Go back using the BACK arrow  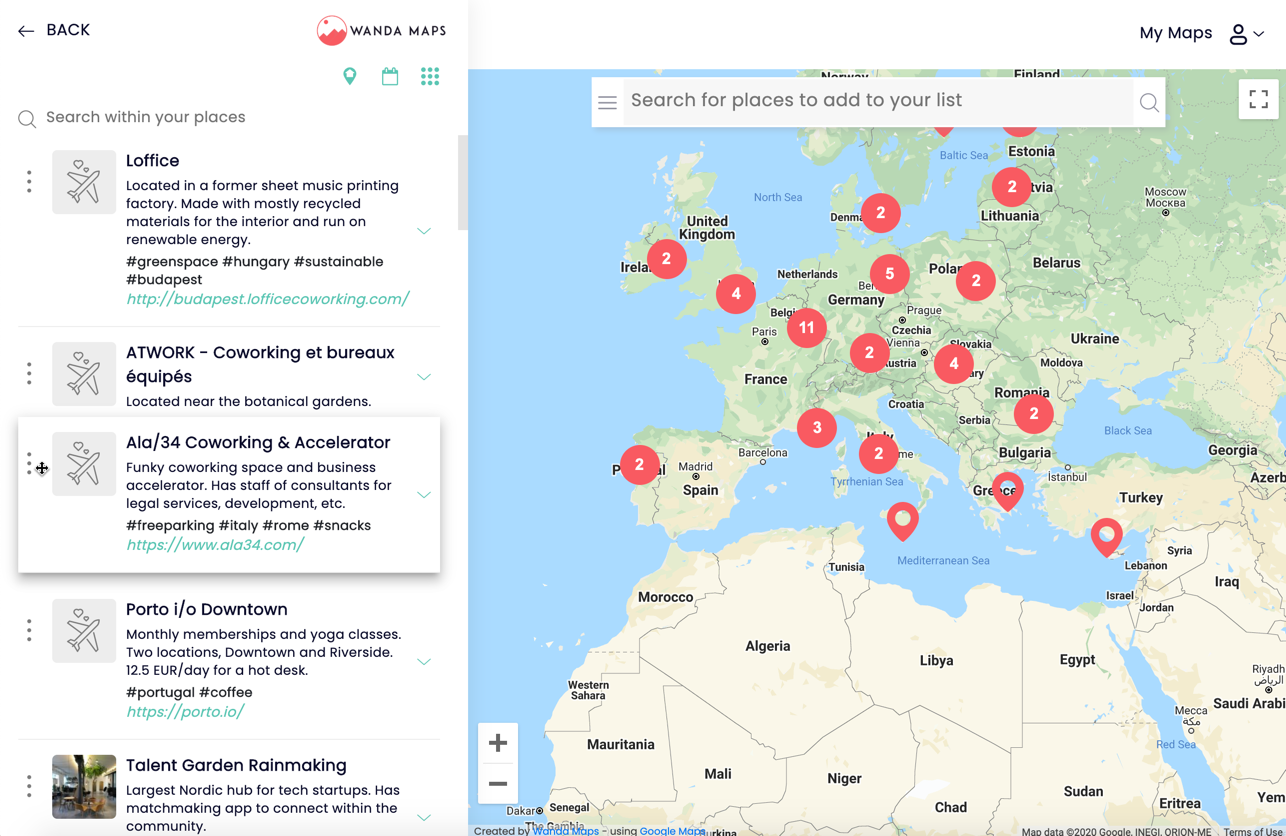(x=54, y=31)
